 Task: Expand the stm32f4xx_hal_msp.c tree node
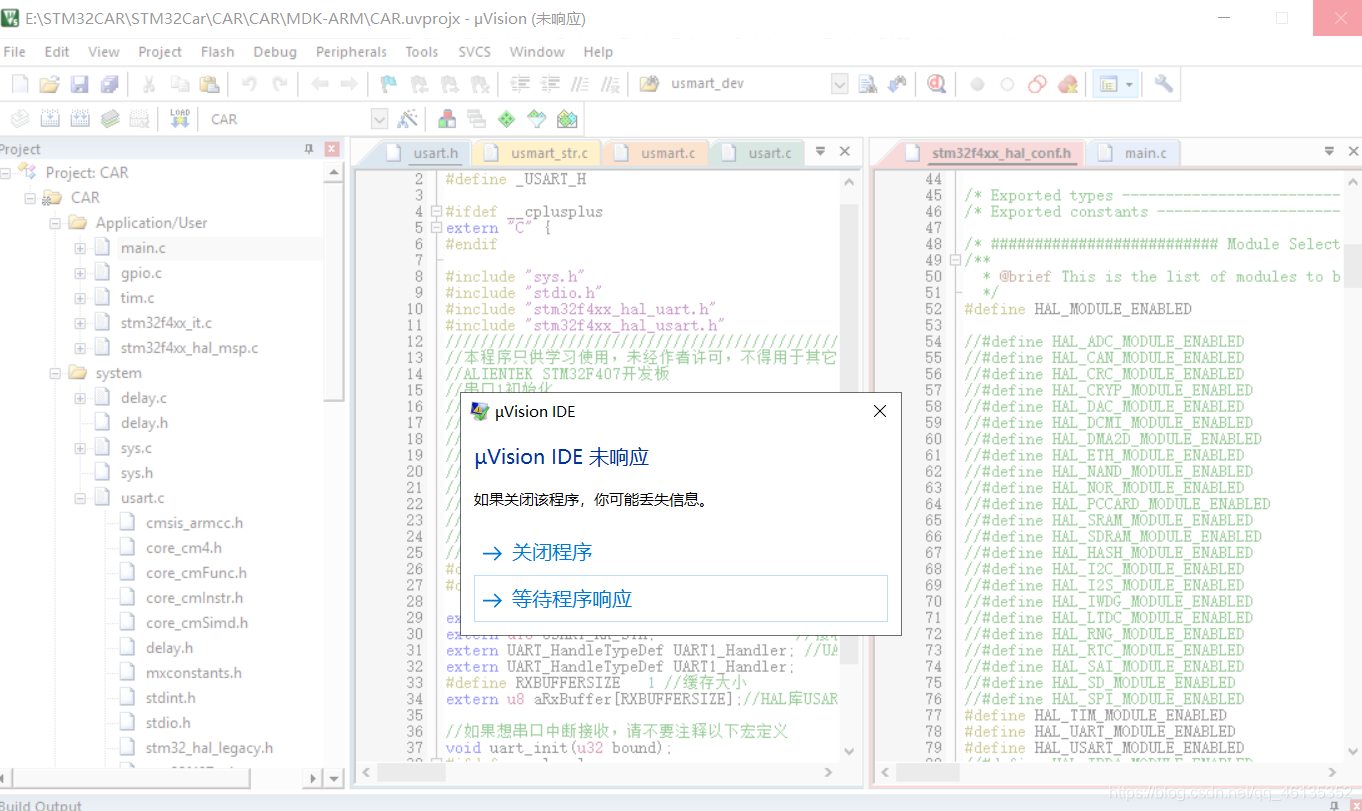(80, 348)
